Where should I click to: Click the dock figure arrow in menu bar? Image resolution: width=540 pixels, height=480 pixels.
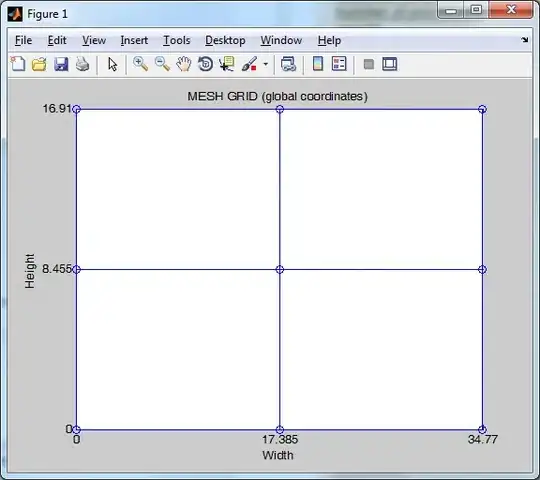525,40
